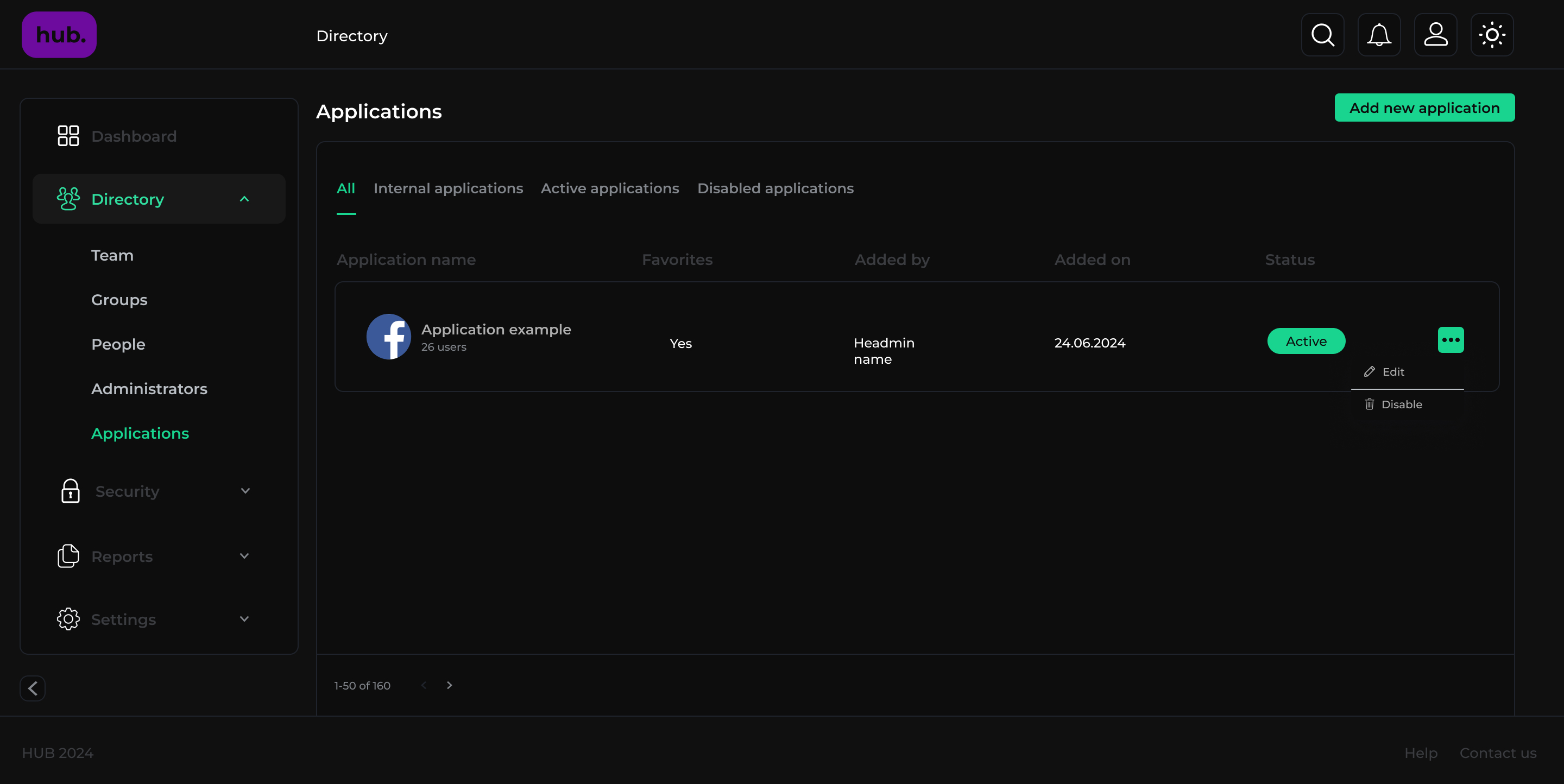Expand the Settings menu chevron
Viewport: 1564px width, 784px height.
coord(244,619)
